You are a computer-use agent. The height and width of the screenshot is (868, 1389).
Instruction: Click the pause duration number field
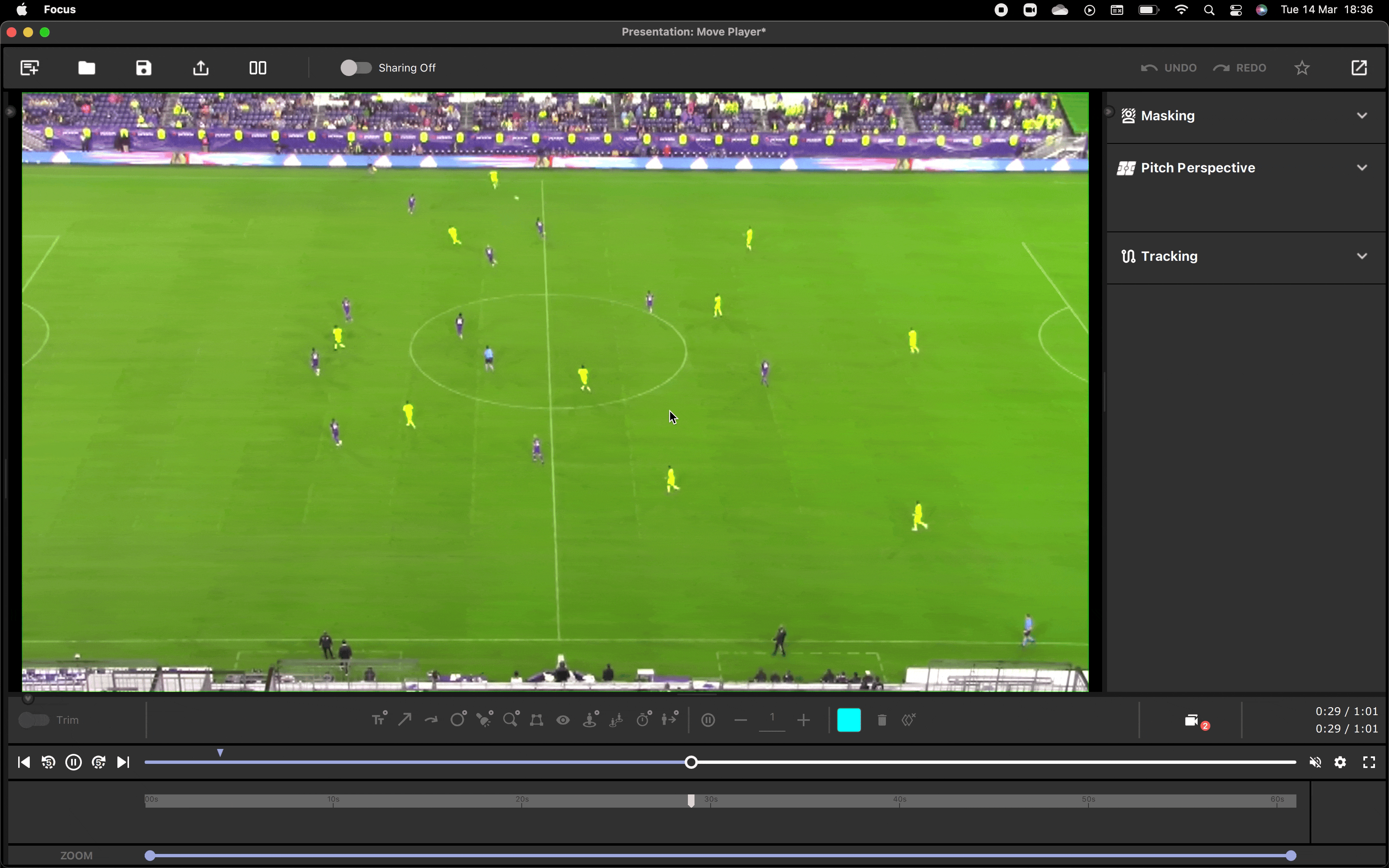772,720
